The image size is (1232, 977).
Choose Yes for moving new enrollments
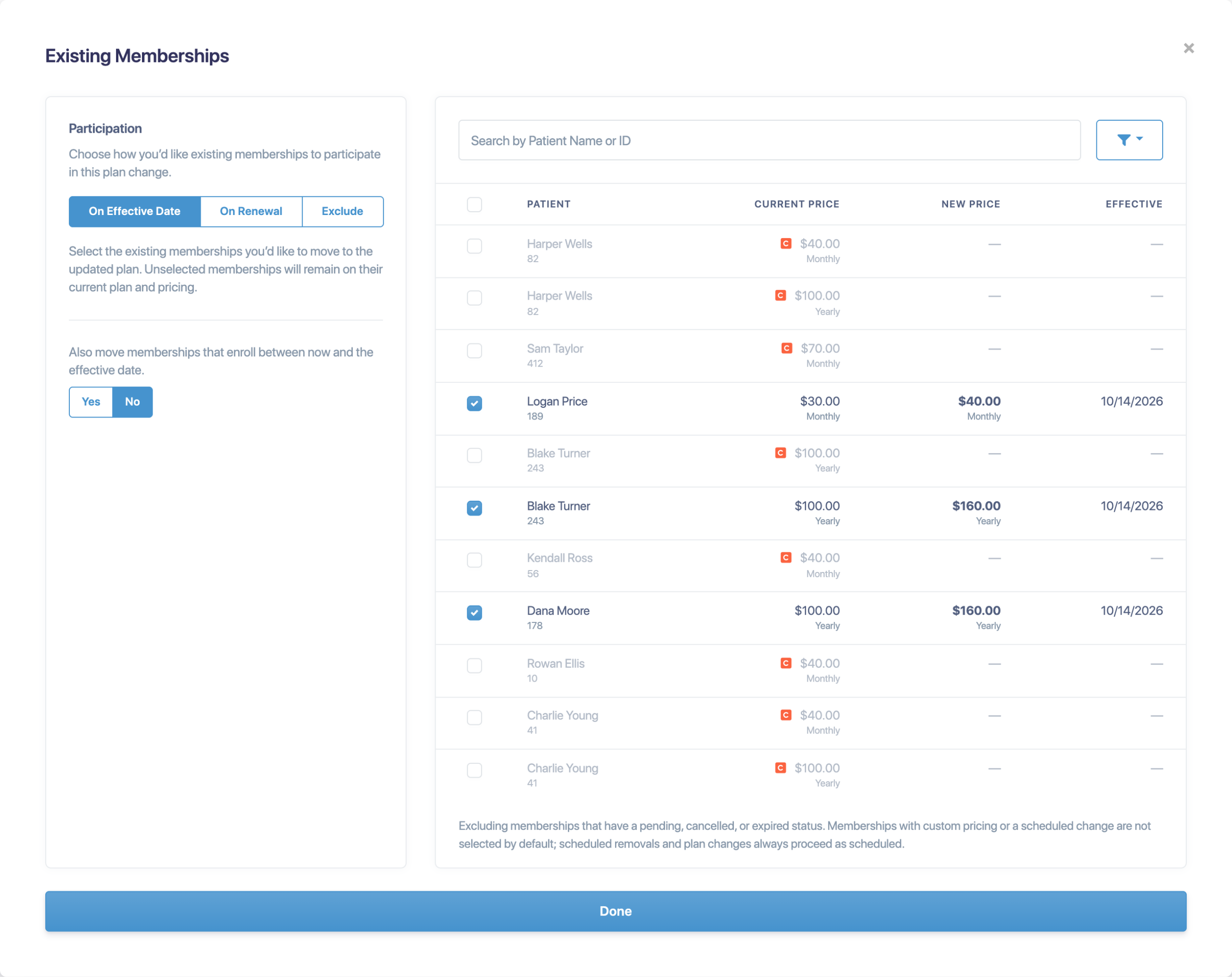pos(91,402)
